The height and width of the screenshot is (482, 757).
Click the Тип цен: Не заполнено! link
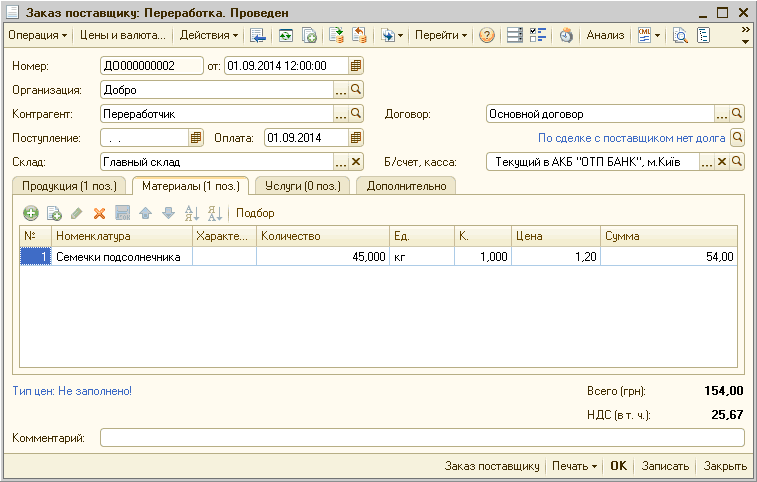[72, 391]
